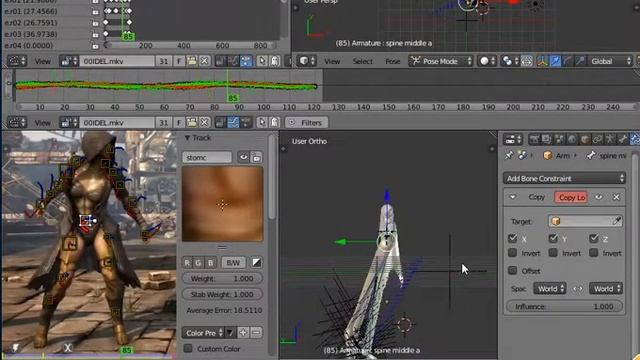Open Select menu in 3D view header
Image resolution: width=640 pixels, height=360 pixels.
click(x=362, y=61)
